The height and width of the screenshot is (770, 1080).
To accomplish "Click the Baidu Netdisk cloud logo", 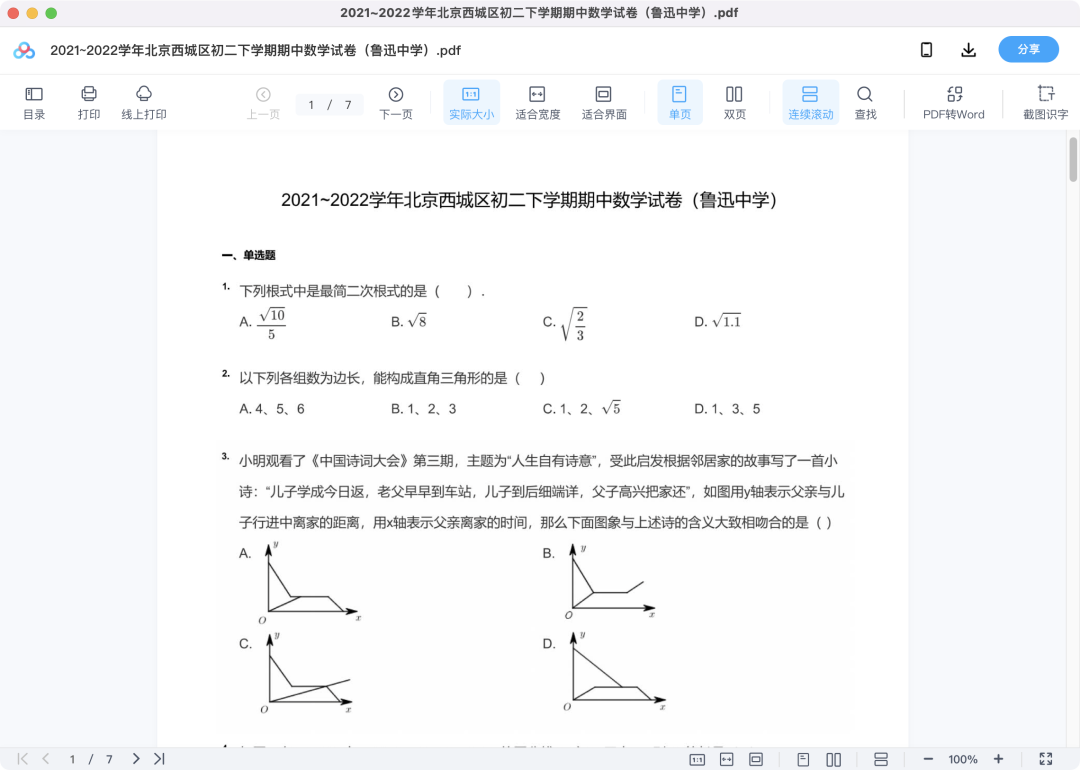I will tap(24, 50).
